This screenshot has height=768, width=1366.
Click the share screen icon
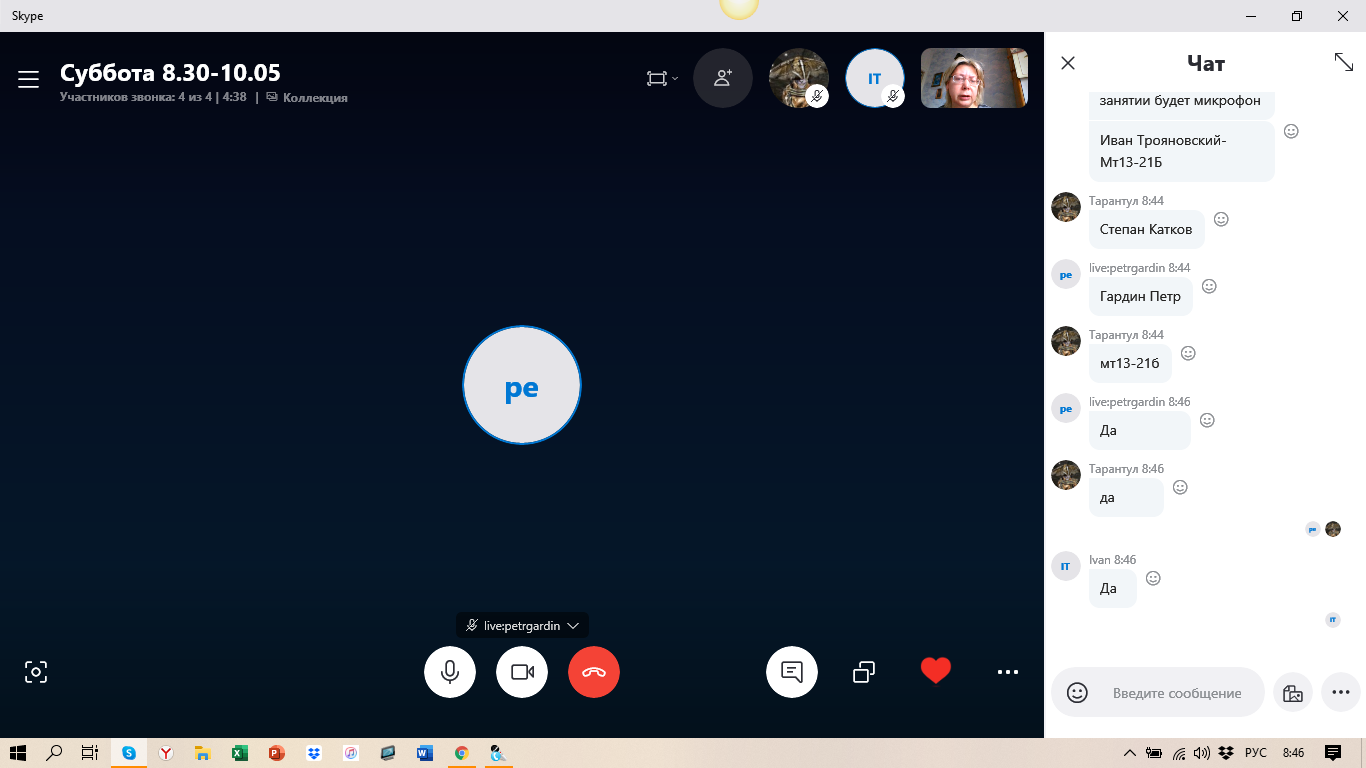pos(864,672)
